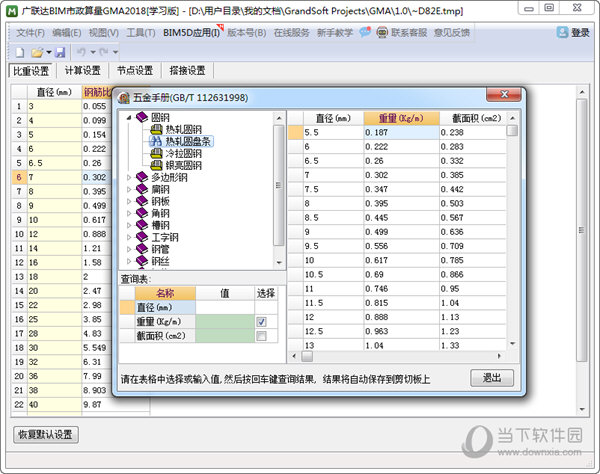Expand the 槽钢 tree node

tap(129, 225)
